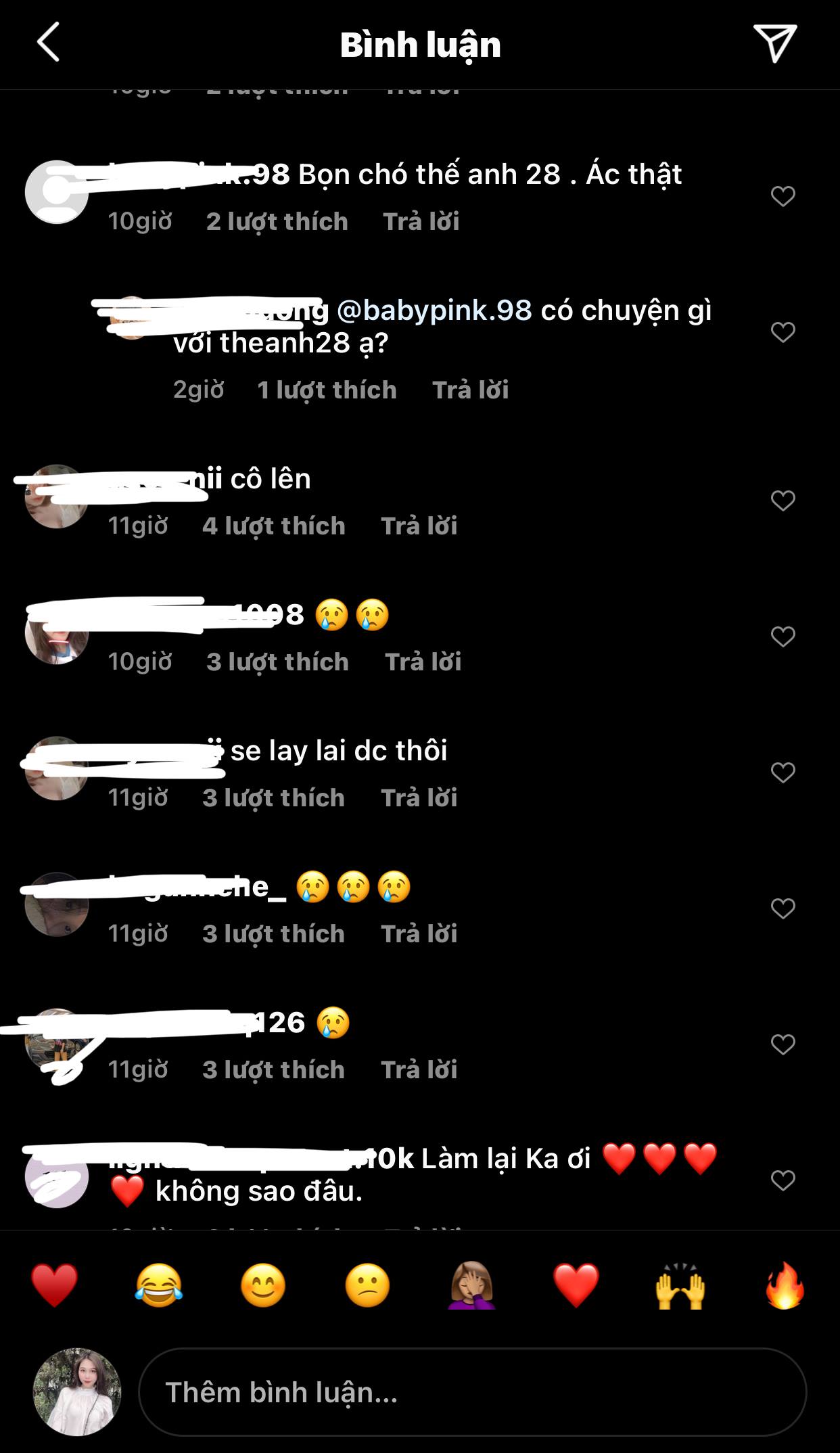Screen dimensions: 840x1453
Task: Insert the fire emoji reaction
Action: (x=785, y=1285)
